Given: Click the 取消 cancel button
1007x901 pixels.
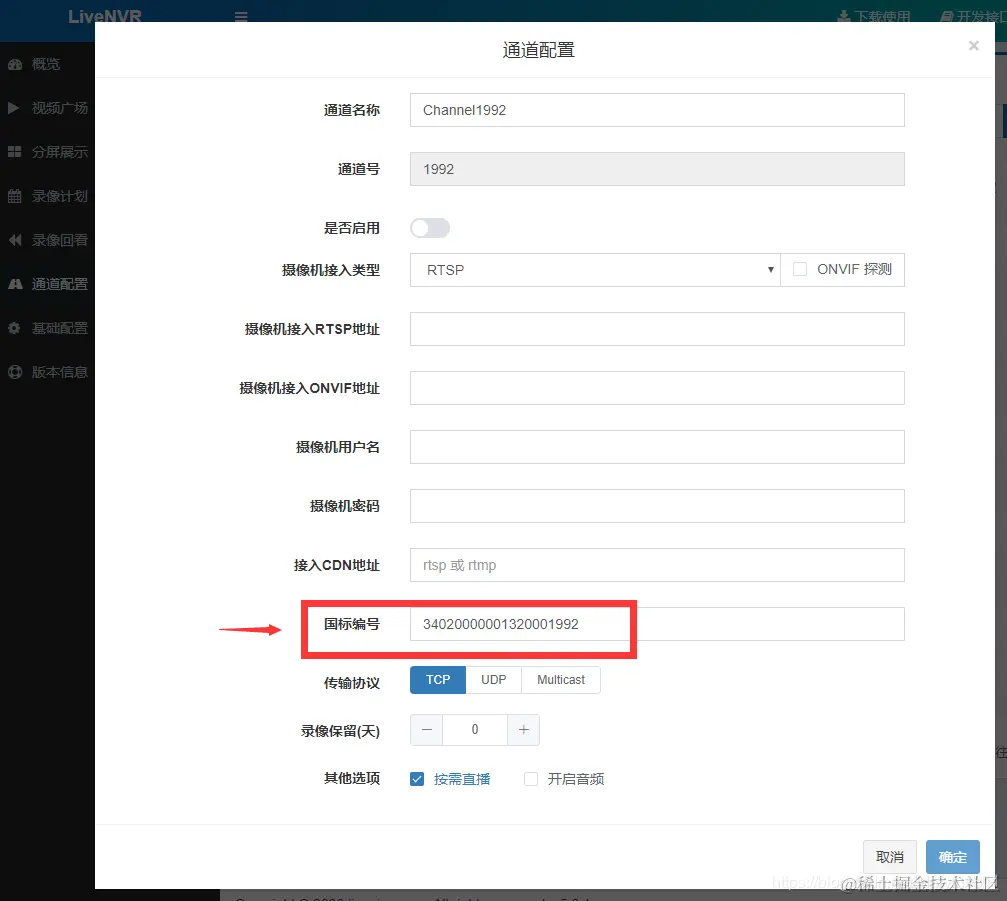Looking at the screenshot, I should point(889,857).
